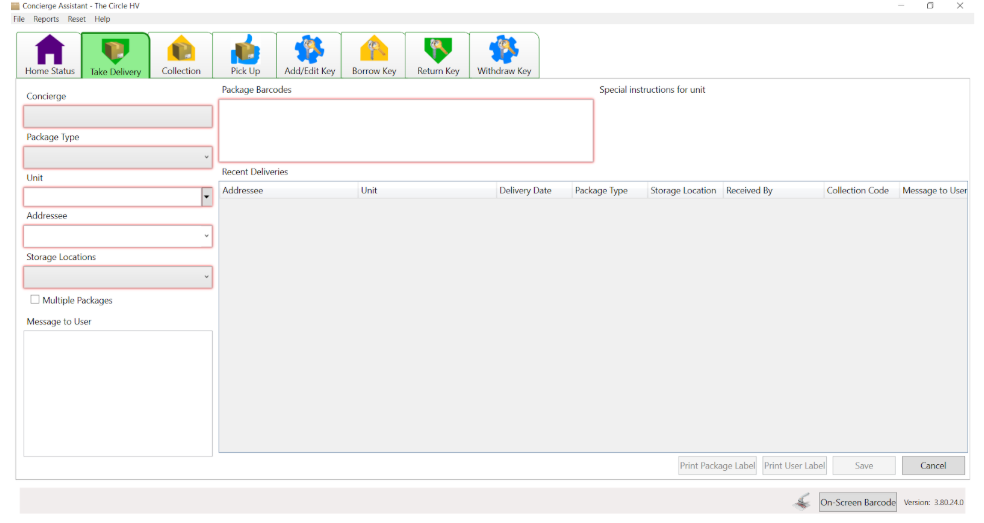Open the Reports menu
This screenshot has height=523, width=984.
[x=46, y=19]
